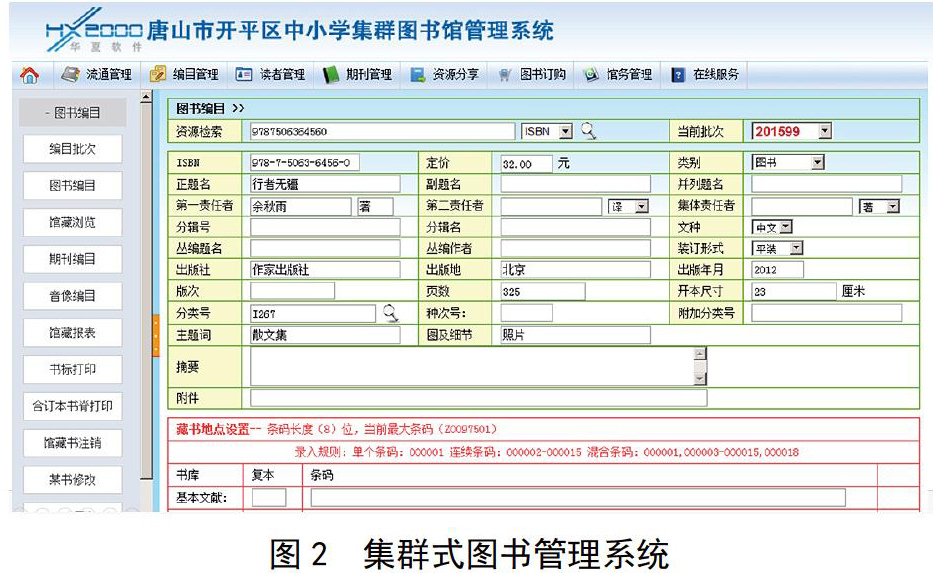The width and height of the screenshot is (933, 573).
Task: Click the 复本 copies field
Action: click(269, 497)
